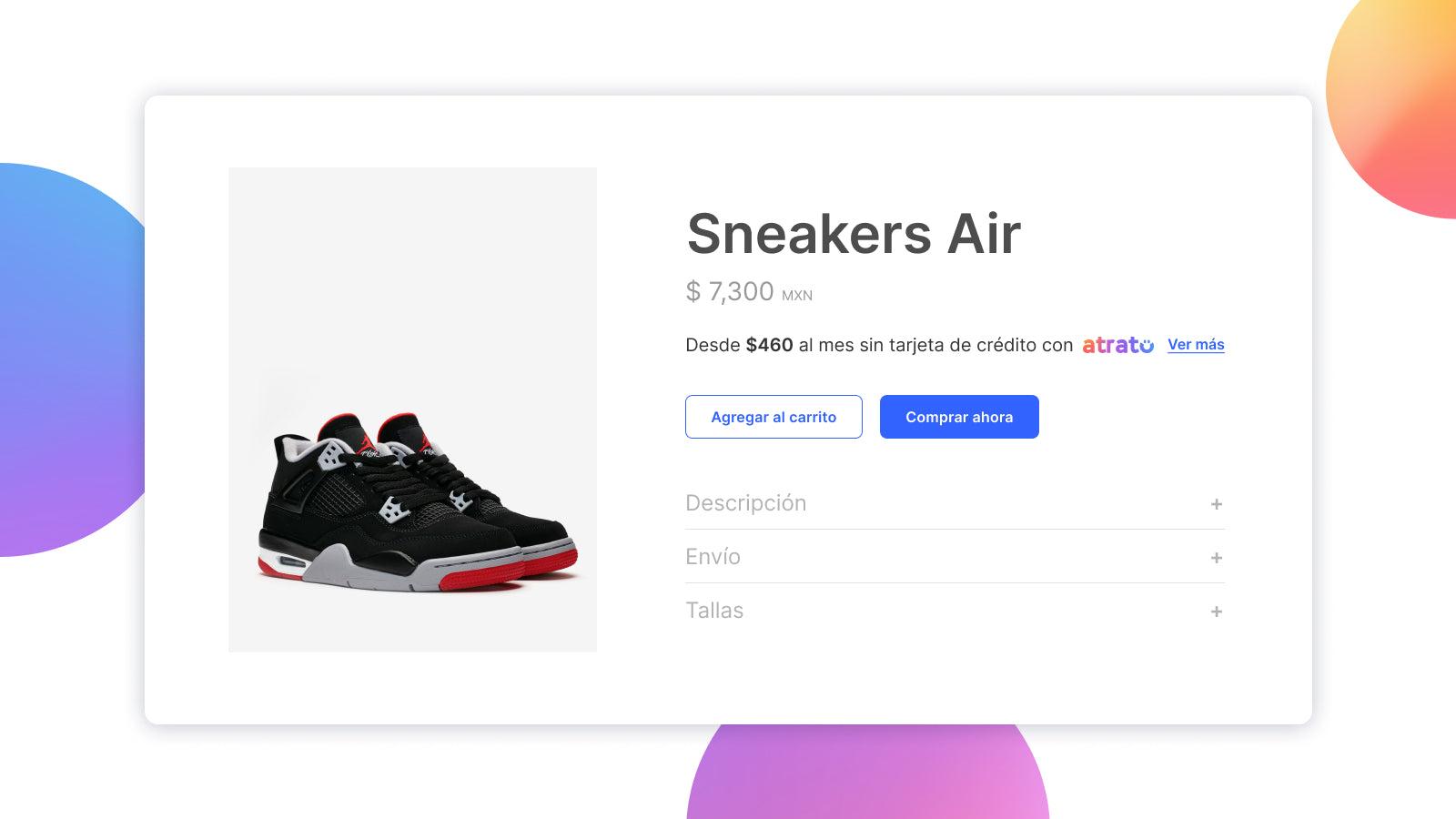Open the Descripción accordion label
Screen dimensions: 1456x819
point(745,503)
